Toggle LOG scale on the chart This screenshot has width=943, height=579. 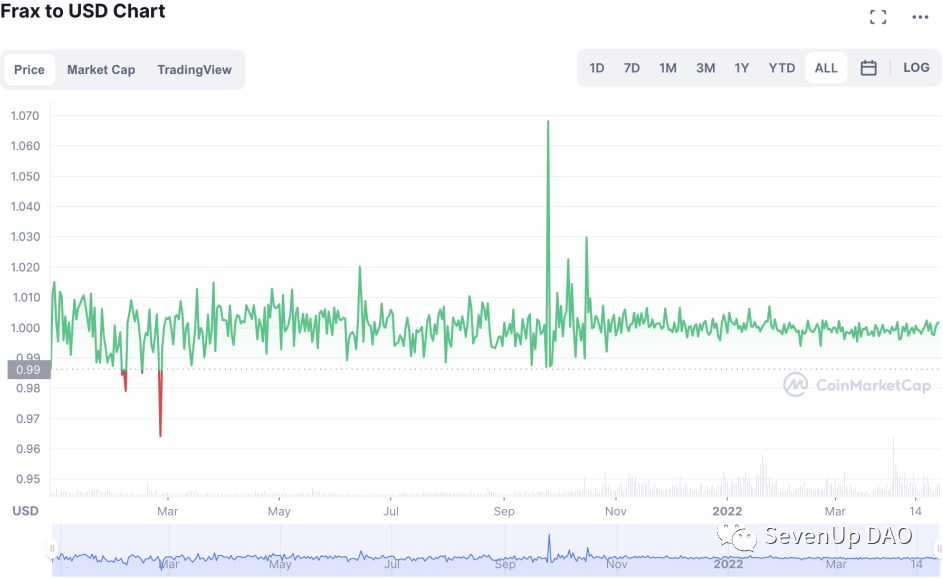(x=916, y=68)
